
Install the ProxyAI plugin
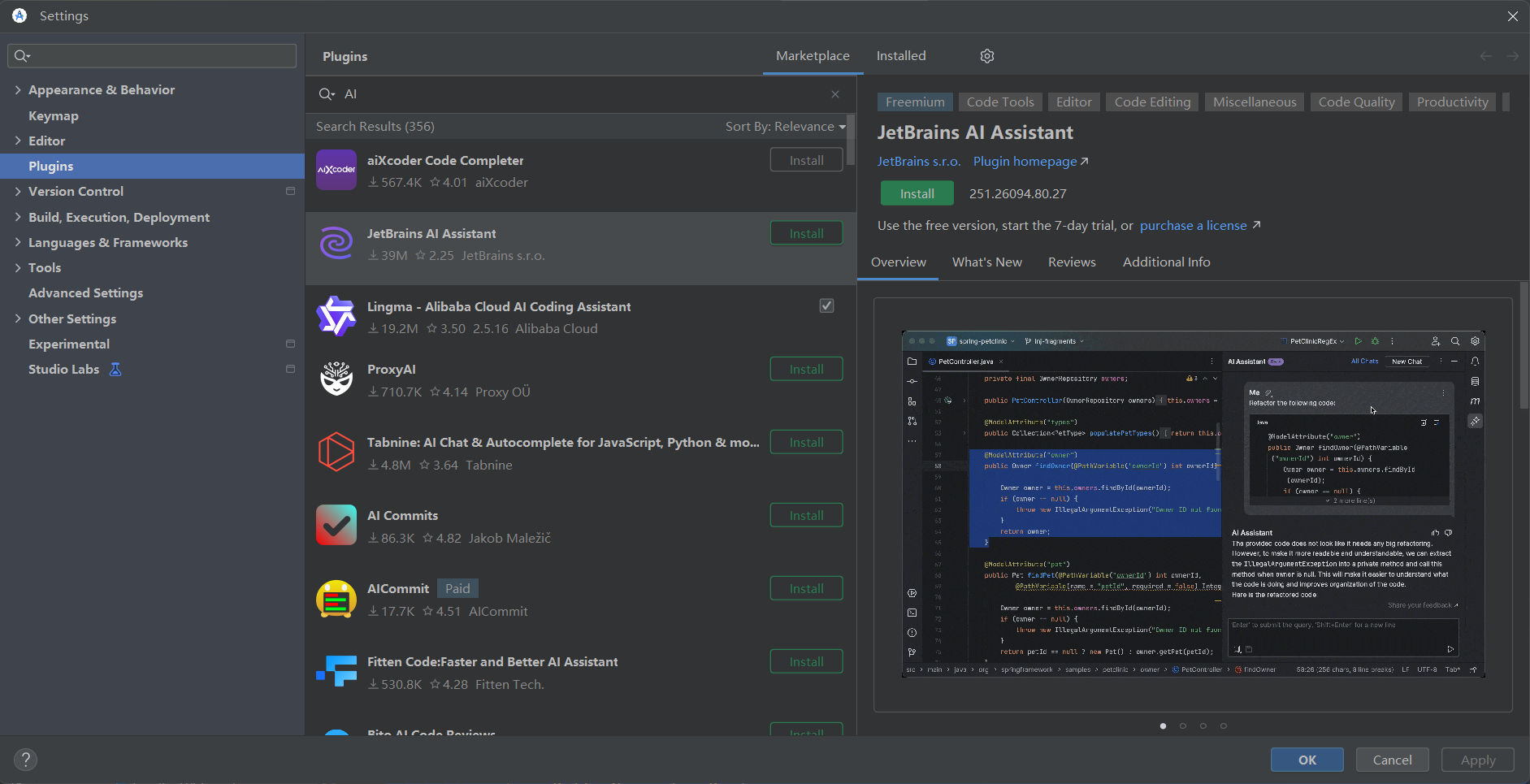pos(806,369)
